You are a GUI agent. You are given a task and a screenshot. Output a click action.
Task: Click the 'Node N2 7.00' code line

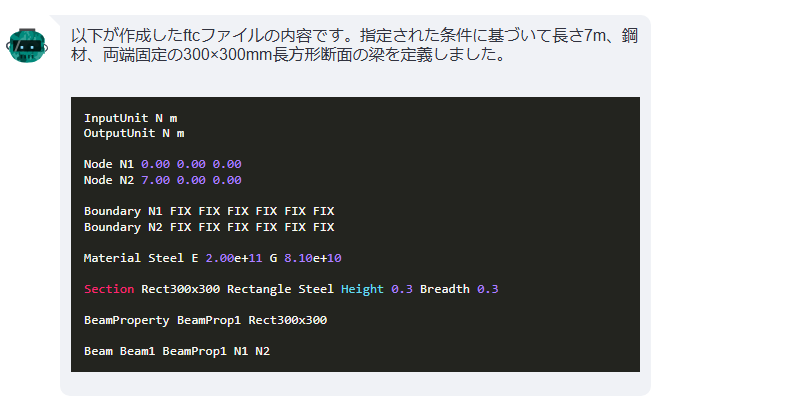click(163, 180)
